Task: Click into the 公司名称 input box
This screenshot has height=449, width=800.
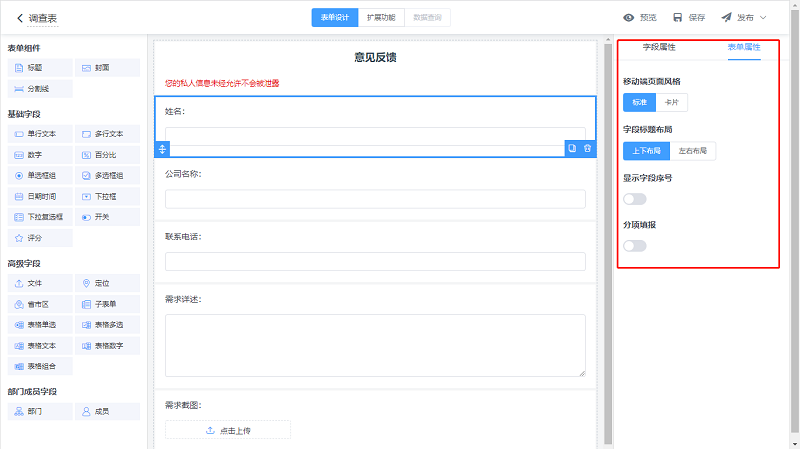Action: [375, 199]
